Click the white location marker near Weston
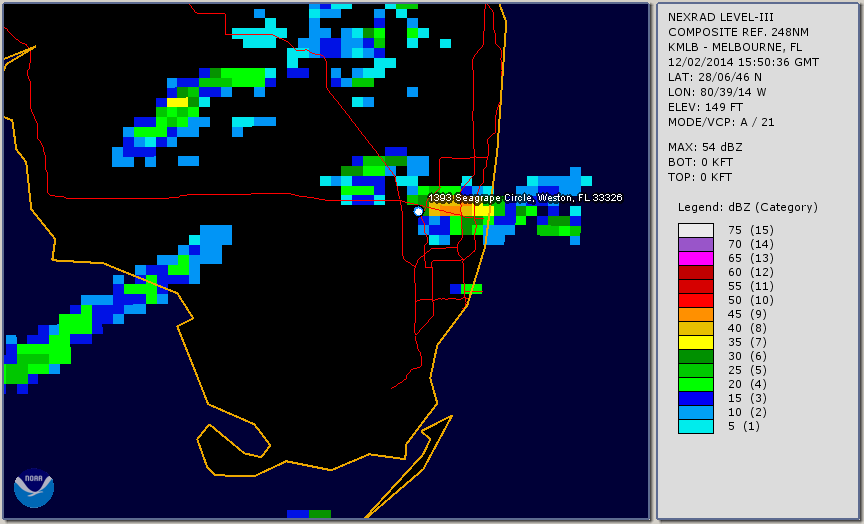Image resolution: width=864 pixels, height=524 pixels. [418, 211]
